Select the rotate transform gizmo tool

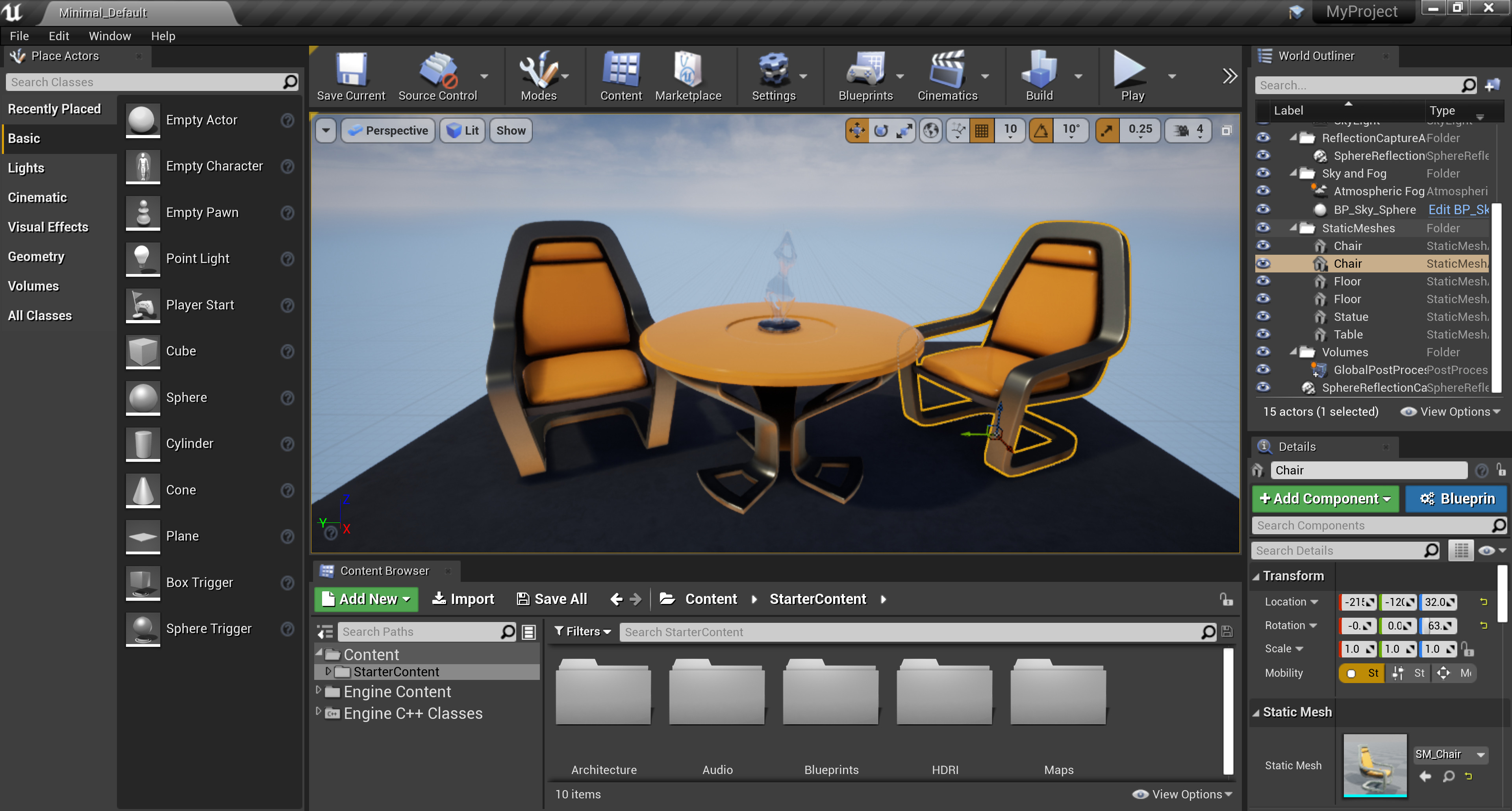tap(880, 130)
